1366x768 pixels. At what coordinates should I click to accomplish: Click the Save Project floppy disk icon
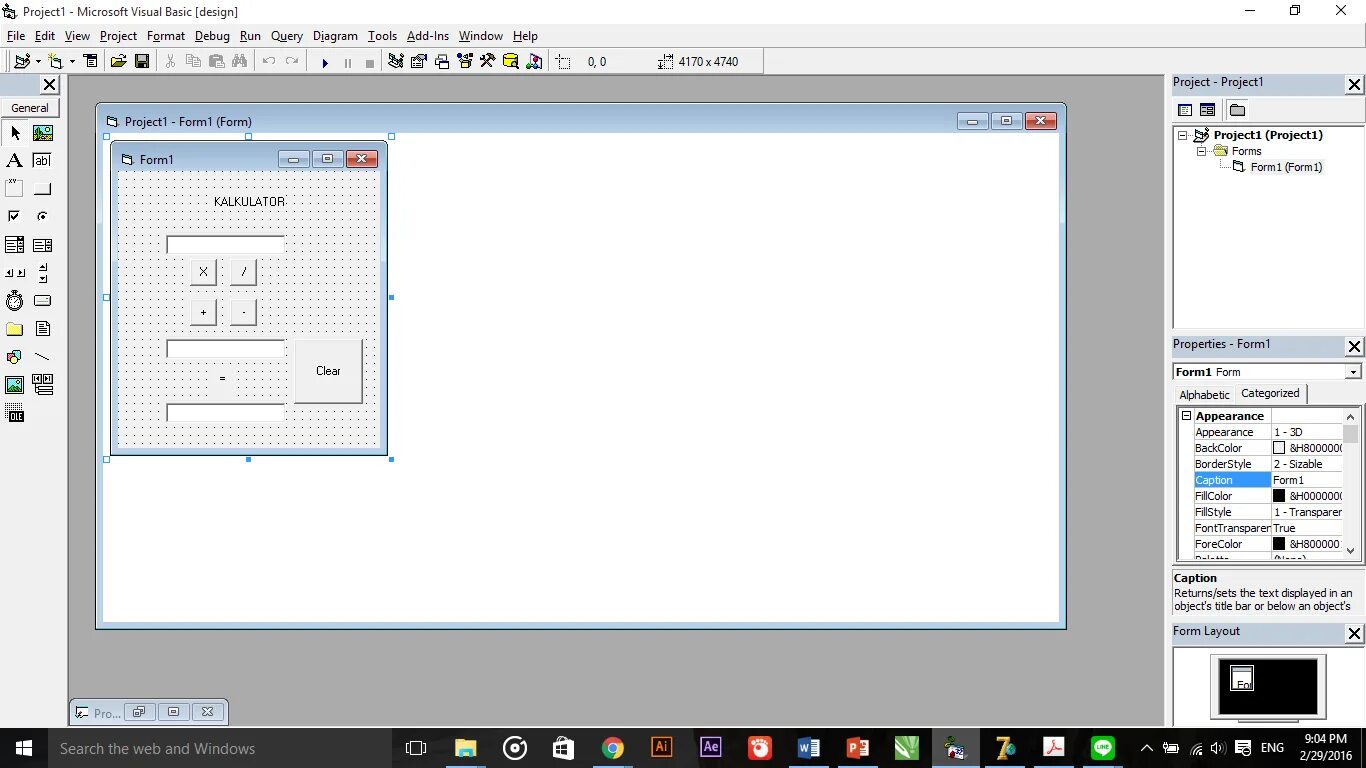(x=142, y=62)
